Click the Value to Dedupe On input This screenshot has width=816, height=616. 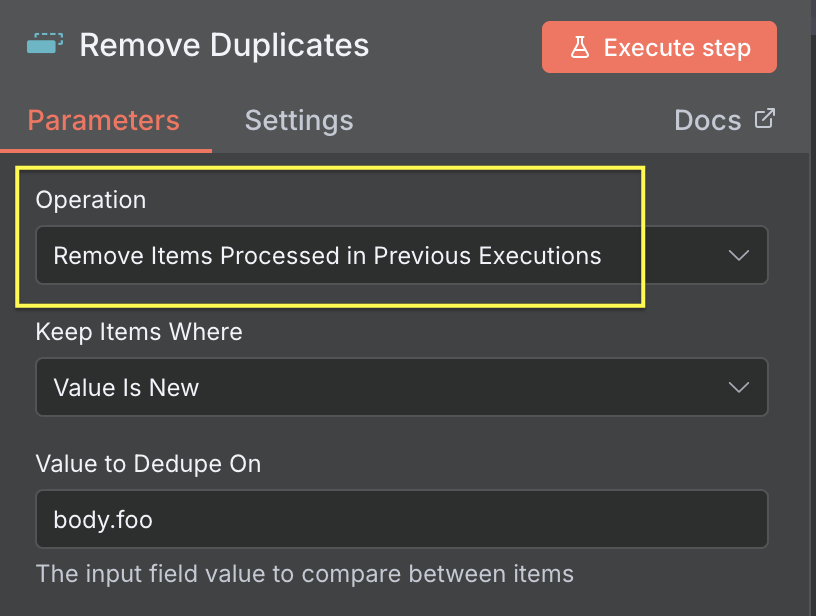tap(400, 519)
